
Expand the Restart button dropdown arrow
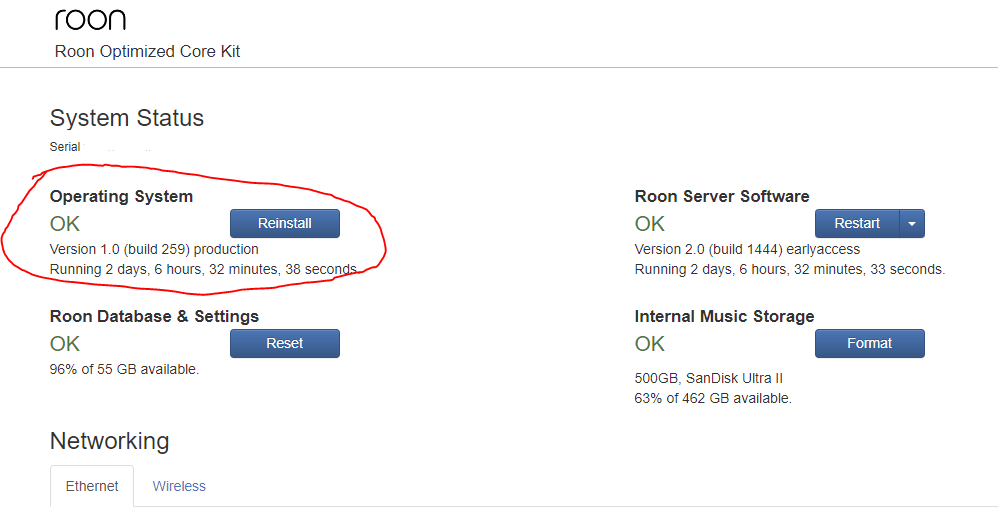[912, 223]
